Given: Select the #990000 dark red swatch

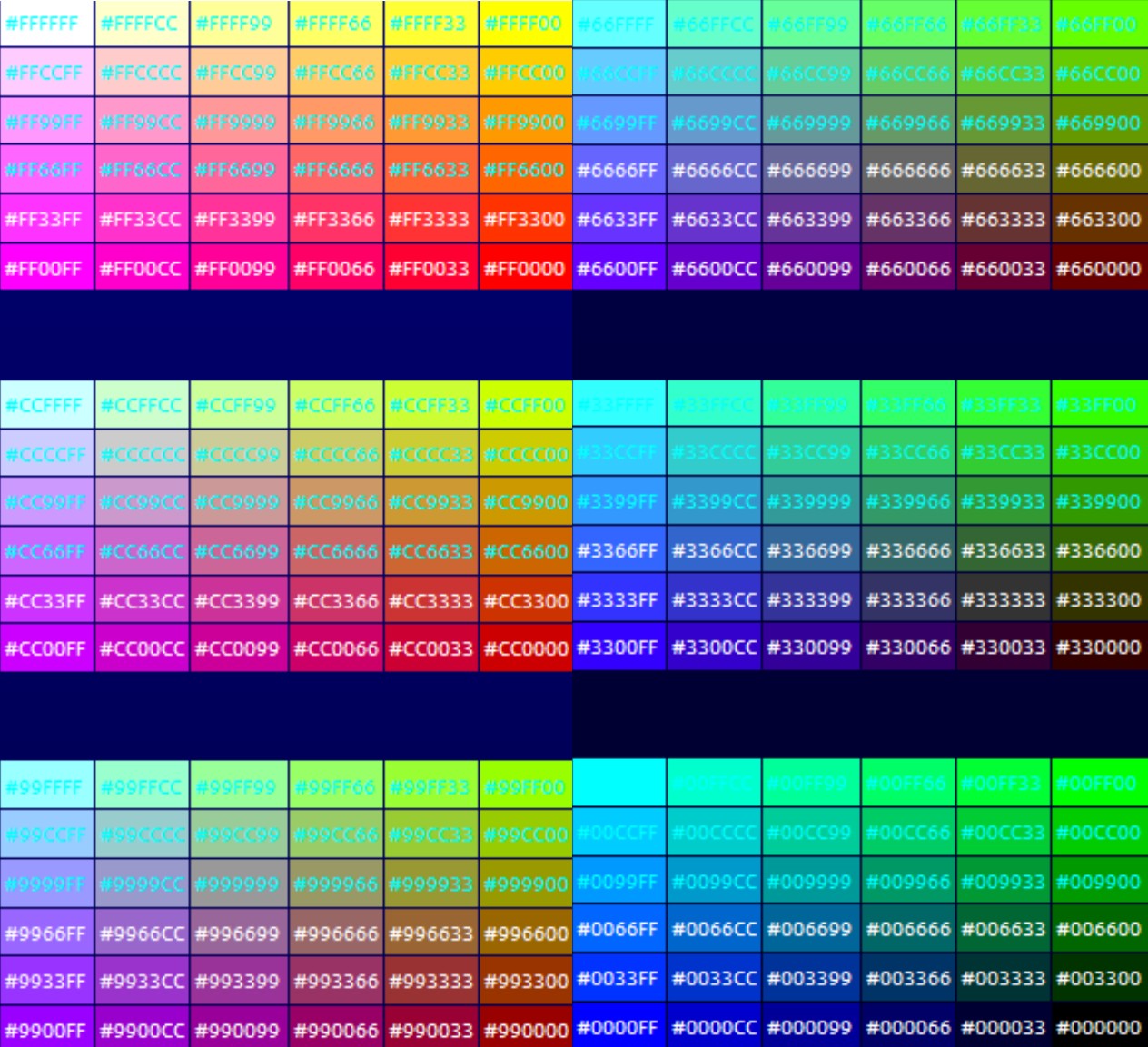Looking at the screenshot, I should click(x=526, y=1029).
